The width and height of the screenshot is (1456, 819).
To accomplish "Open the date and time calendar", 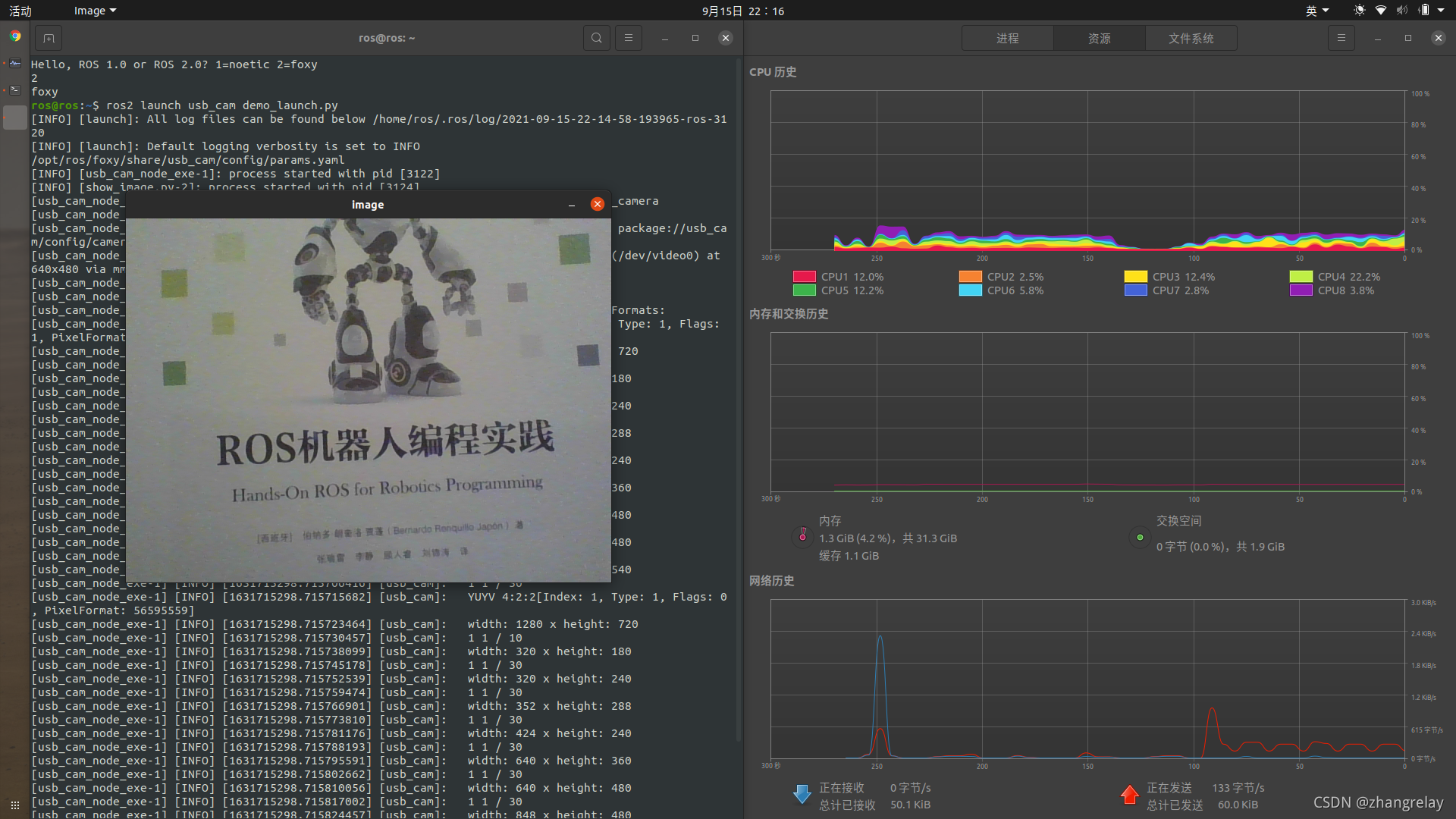I will 742,11.
